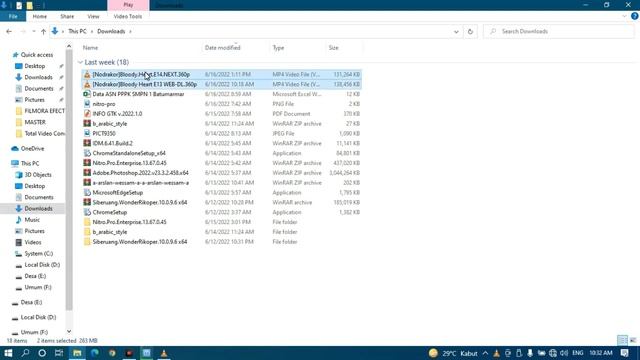The width and height of the screenshot is (640, 360).
Task: Open pinned Desktop under Quick access
Action: pyautogui.click(x=35, y=66)
